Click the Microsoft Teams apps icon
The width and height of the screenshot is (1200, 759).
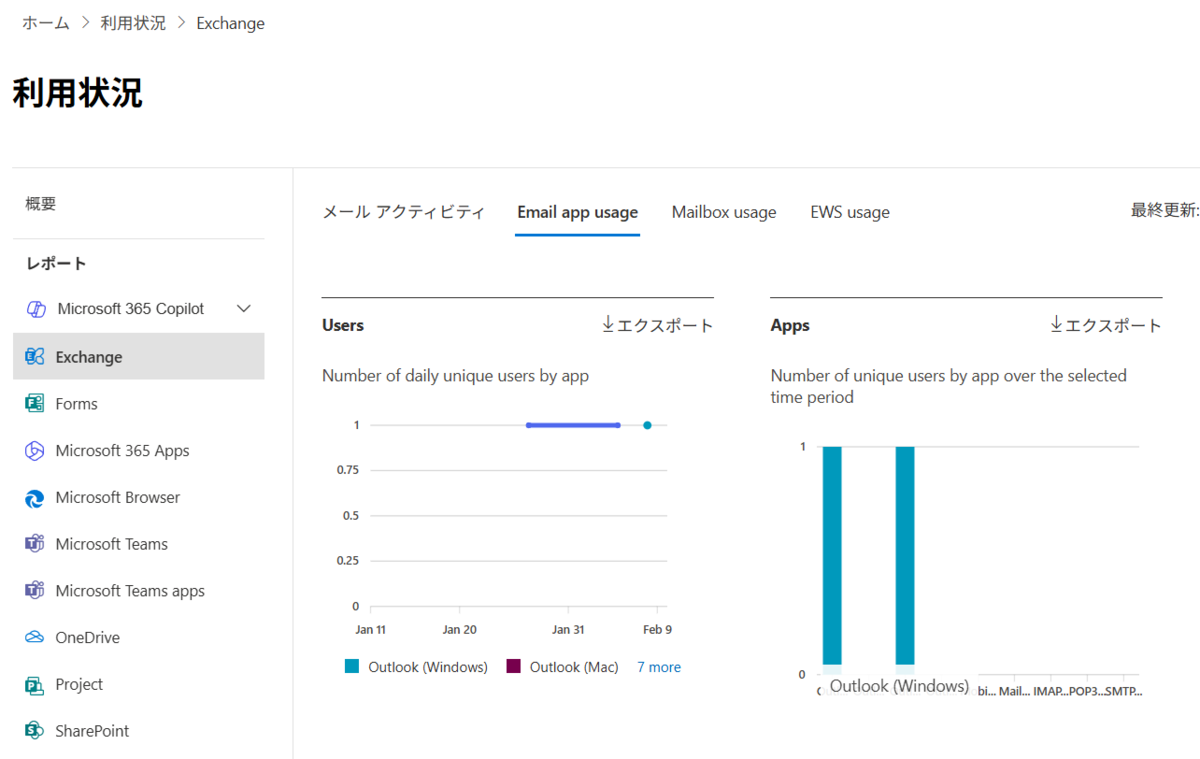pyautogui.click(x=35, y=591)
